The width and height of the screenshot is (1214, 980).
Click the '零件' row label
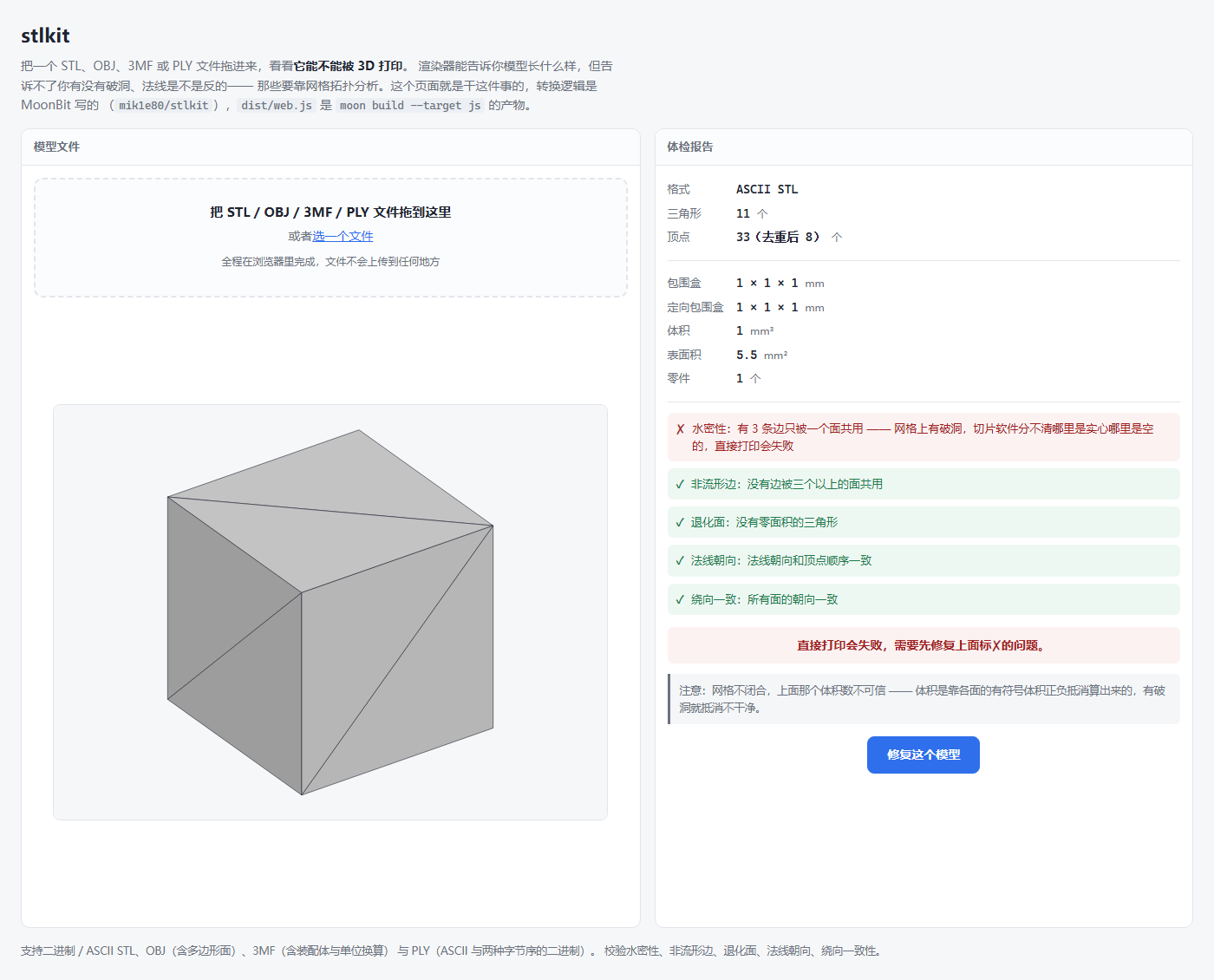pos(679,378)
